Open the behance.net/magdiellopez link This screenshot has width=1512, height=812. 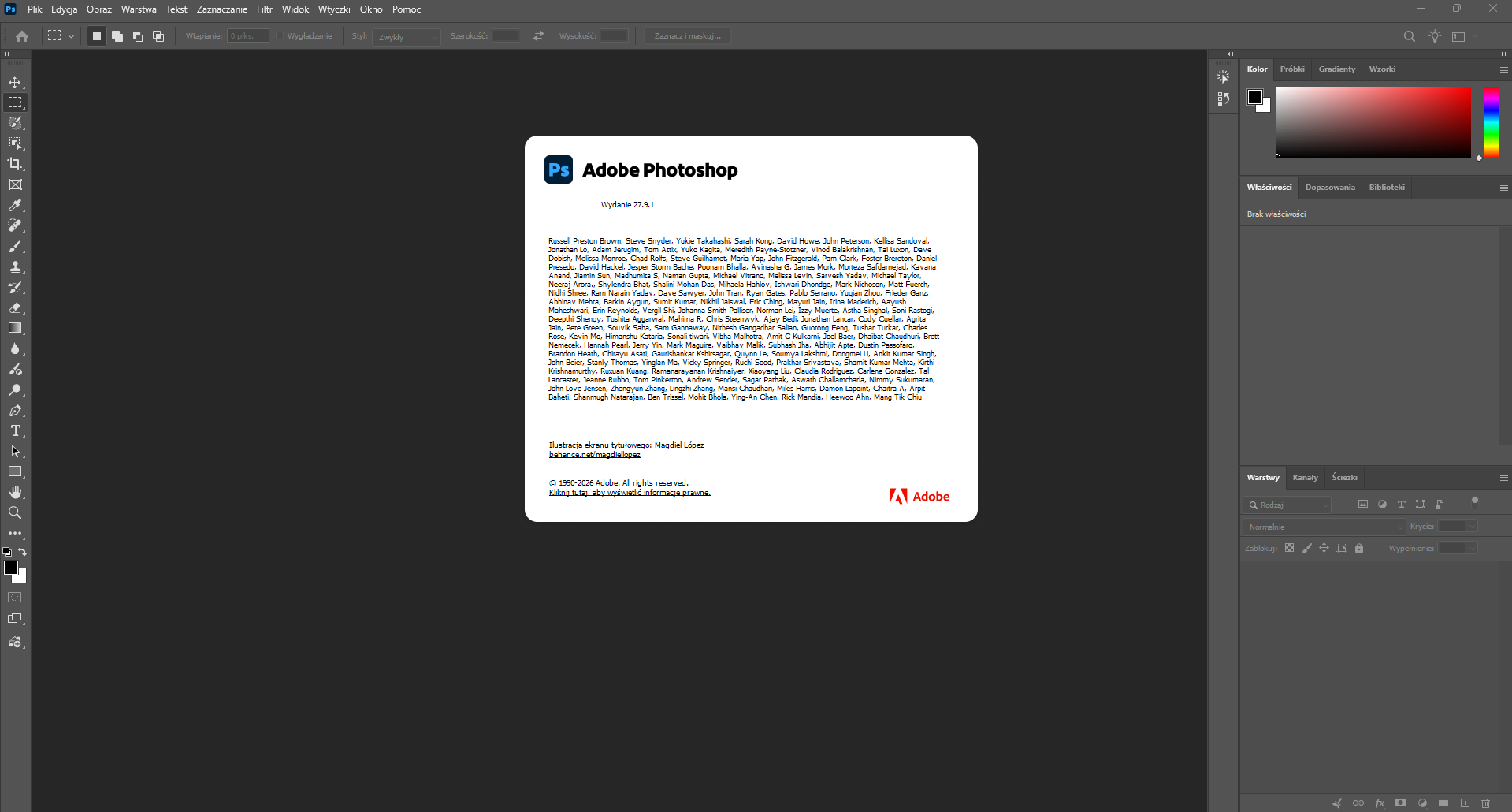[x=595, y=455]
